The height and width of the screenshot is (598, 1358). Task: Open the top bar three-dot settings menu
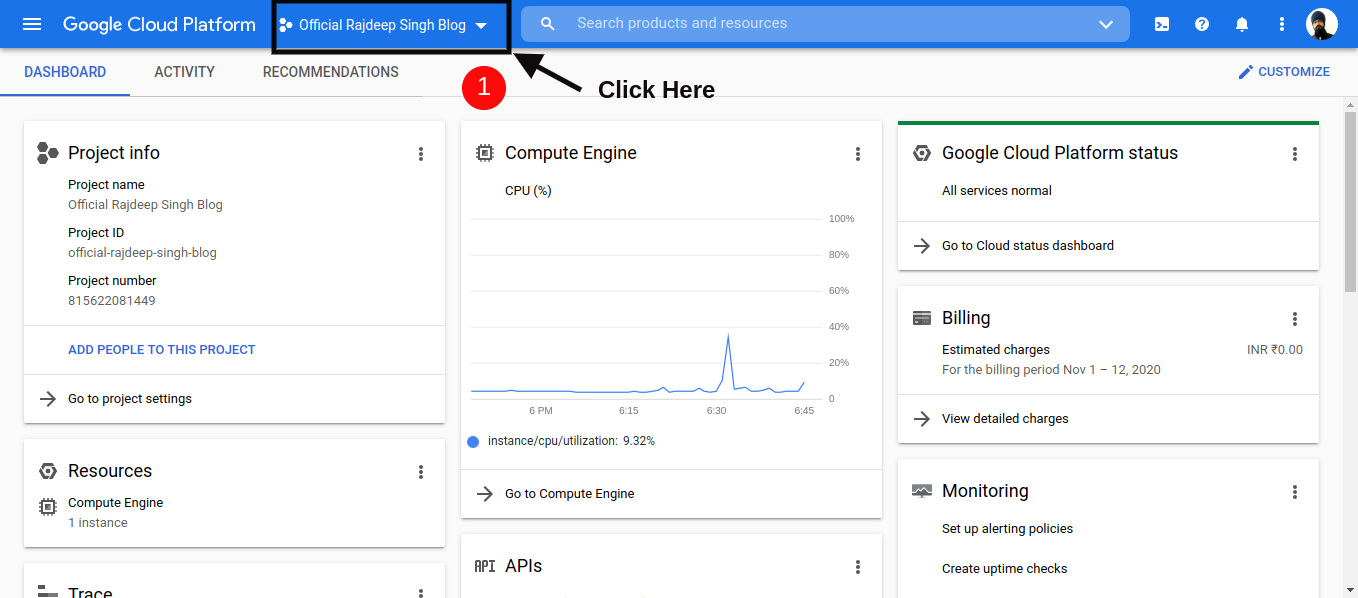1282,24
